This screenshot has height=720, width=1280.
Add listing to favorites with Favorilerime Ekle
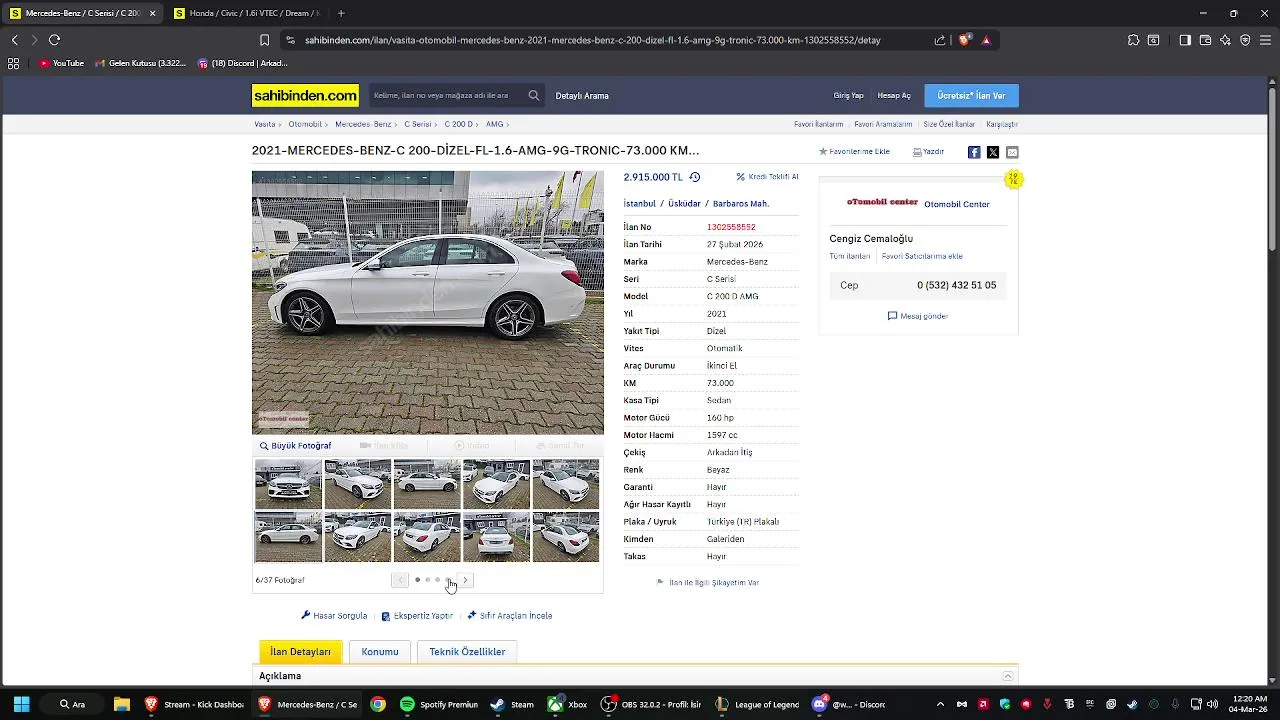point(854,152)
